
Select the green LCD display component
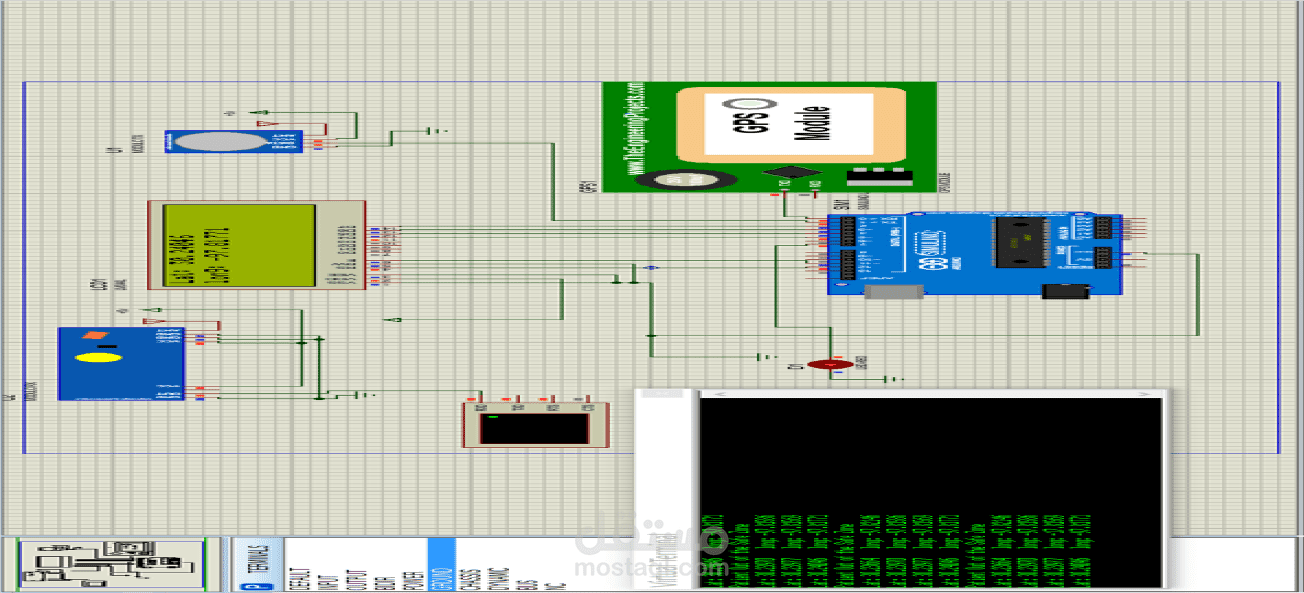pyautogui.click(x=258, y=245)
